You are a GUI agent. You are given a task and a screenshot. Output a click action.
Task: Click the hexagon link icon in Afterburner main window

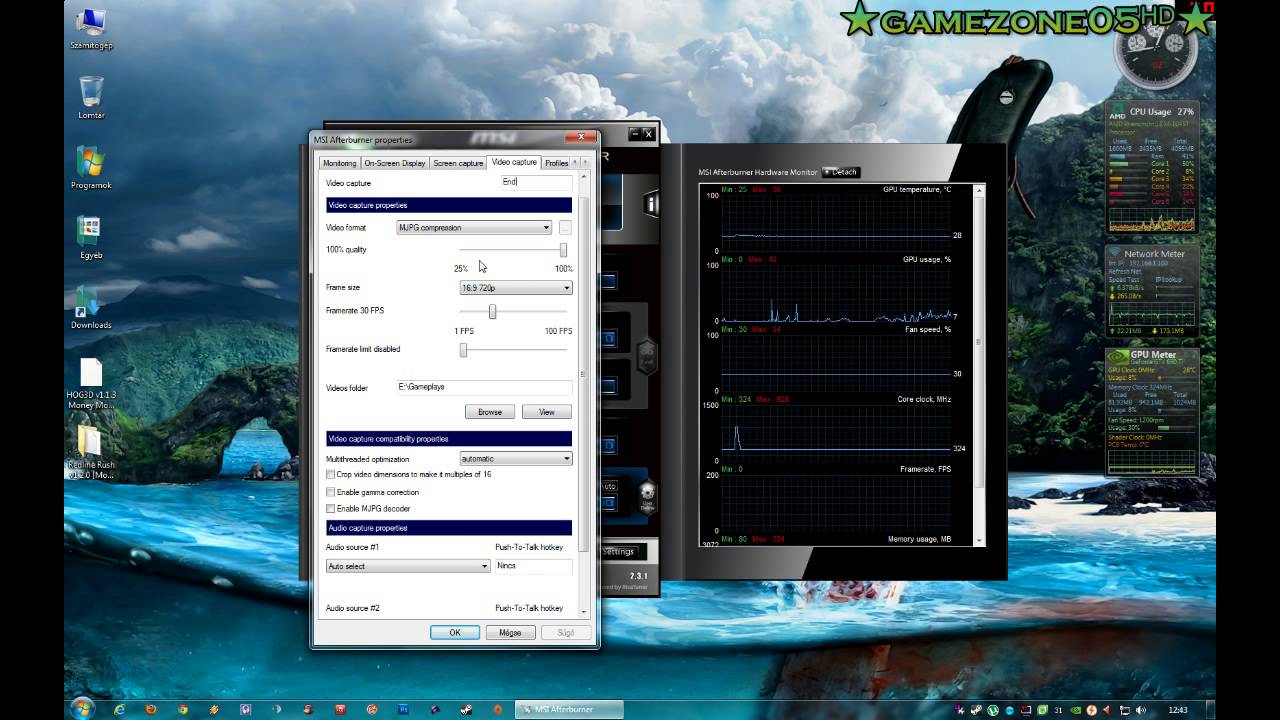click(647, 356)
